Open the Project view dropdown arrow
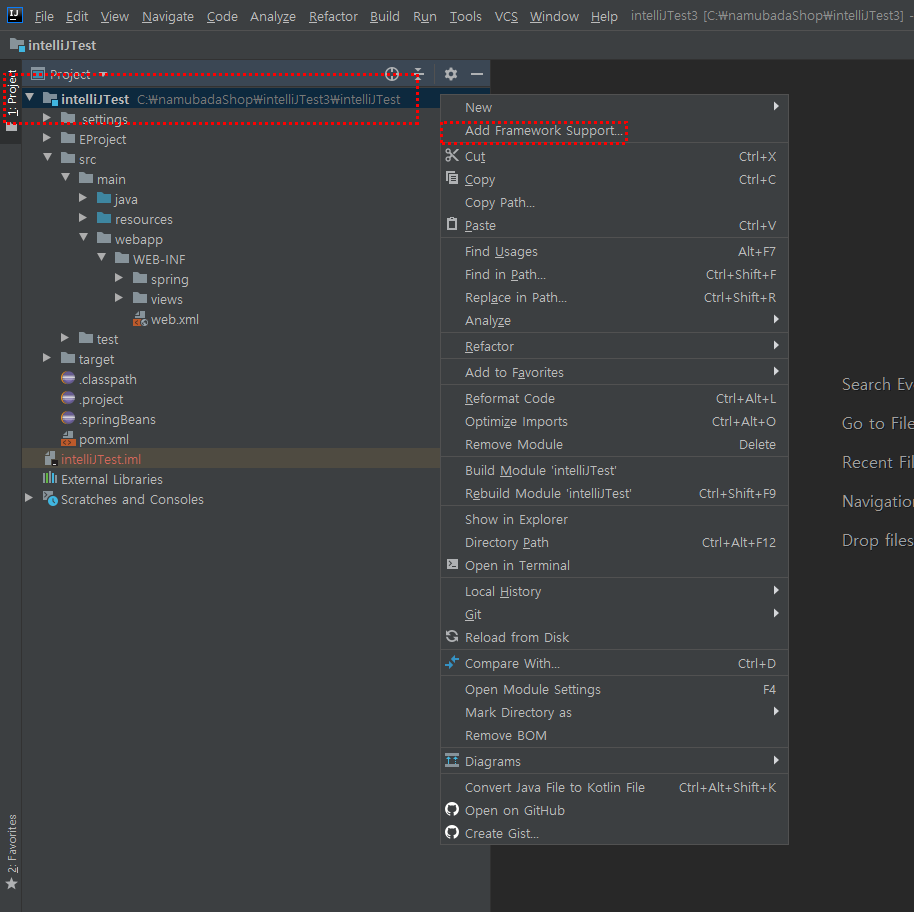914x912 pixels. pos(103,75)
